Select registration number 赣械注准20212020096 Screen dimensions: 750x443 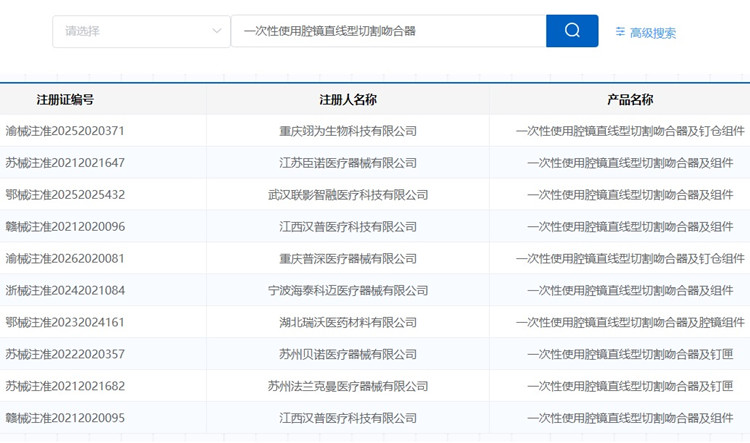tap(65, 226)
